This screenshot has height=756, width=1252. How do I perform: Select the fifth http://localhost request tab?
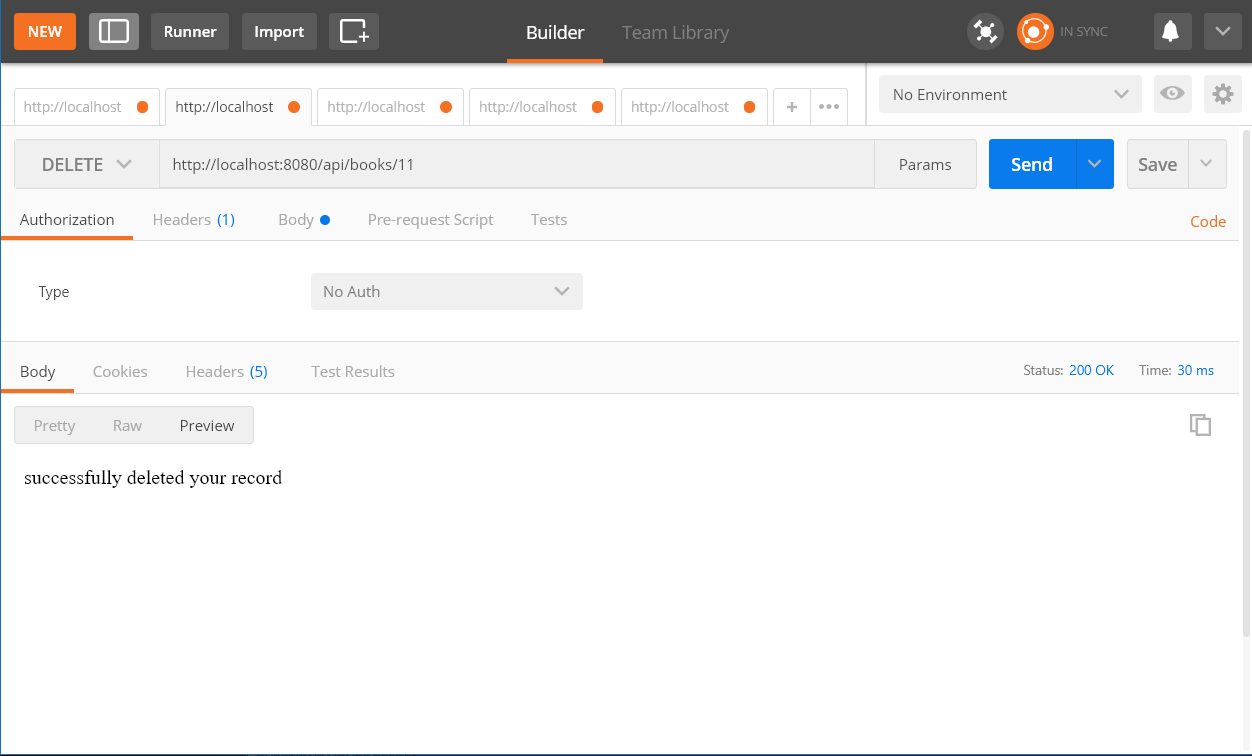click(694, 107)
